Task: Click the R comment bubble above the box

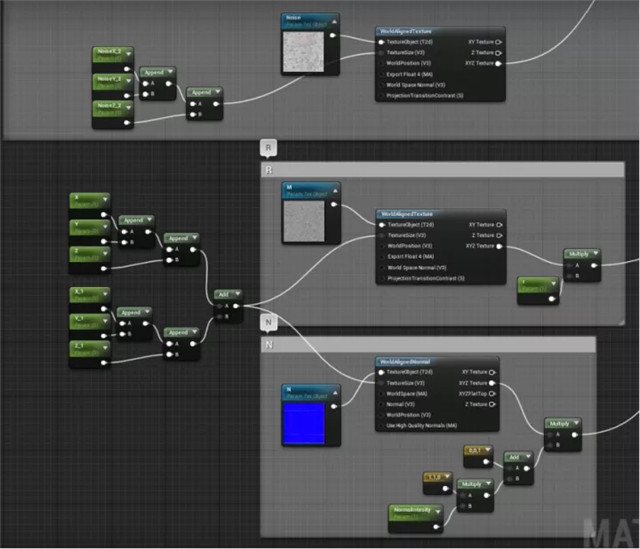Action: pos(268,147)
